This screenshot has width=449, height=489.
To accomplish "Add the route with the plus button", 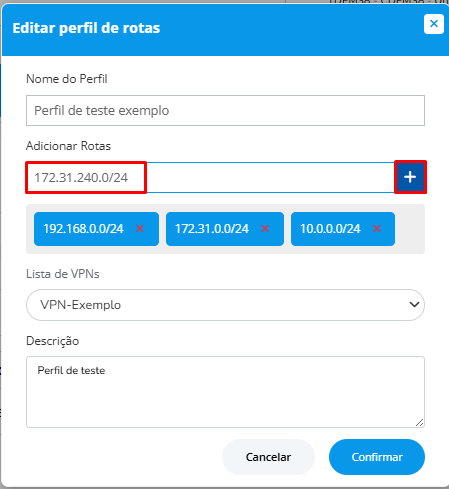I will click(x=410, y=177).
